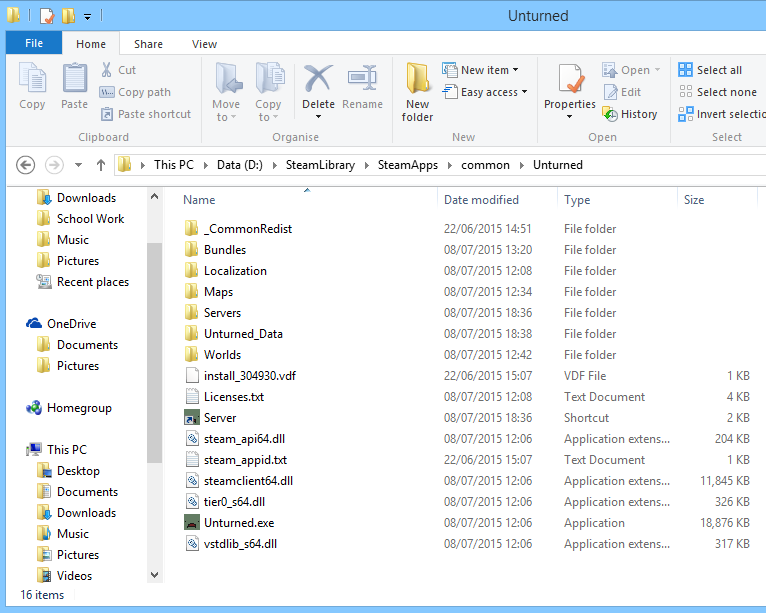This screenshot has height=613, width=766.
Task: Click Invert selection in the ribbon
Action: (x=722, y=114)
